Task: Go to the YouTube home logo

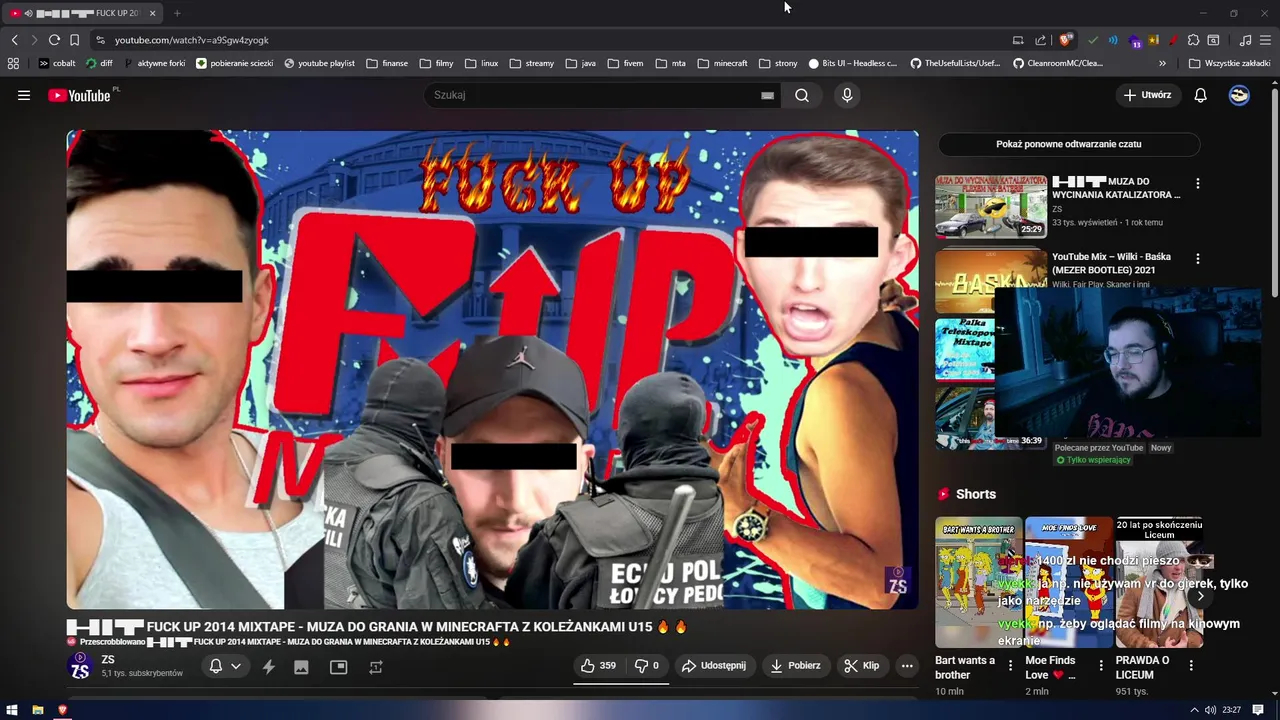Action: (x=79, y=95)
